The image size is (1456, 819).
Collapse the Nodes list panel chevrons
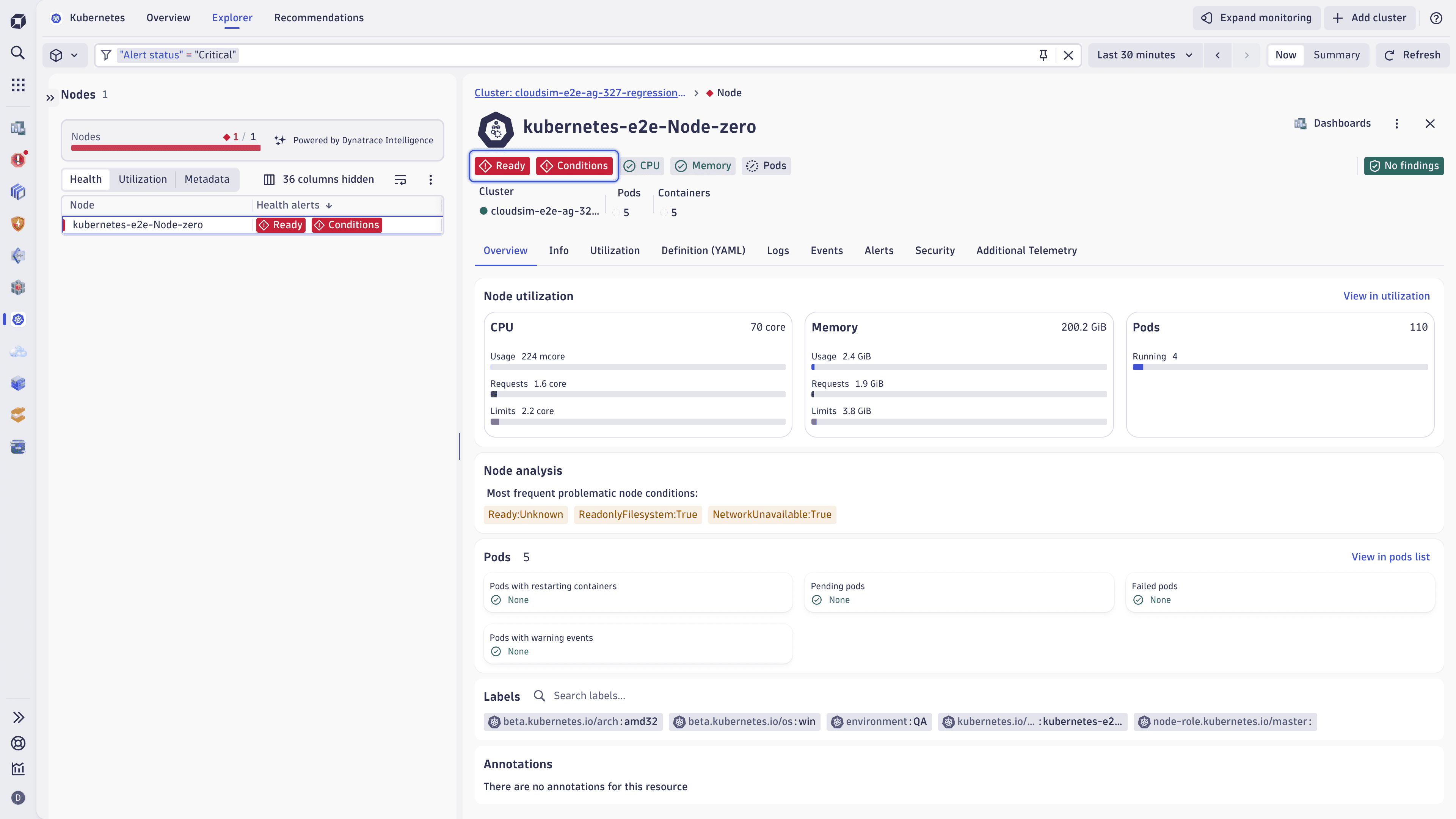pos(50,97)
